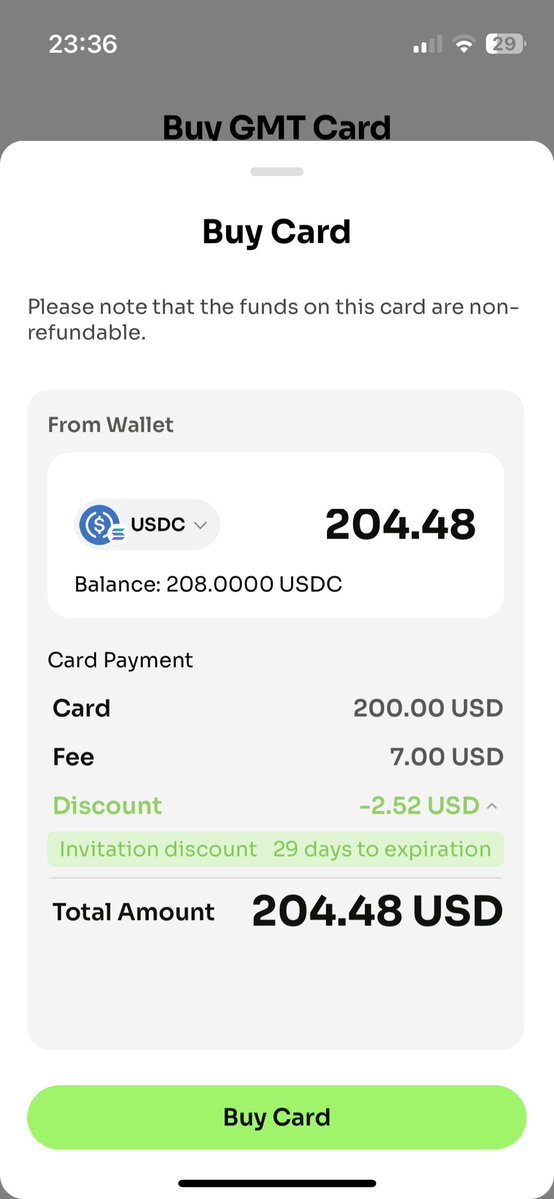The width and height of the screenshot is (554, 1199).
Task: Tap the green Discount label
Action: 107,806
